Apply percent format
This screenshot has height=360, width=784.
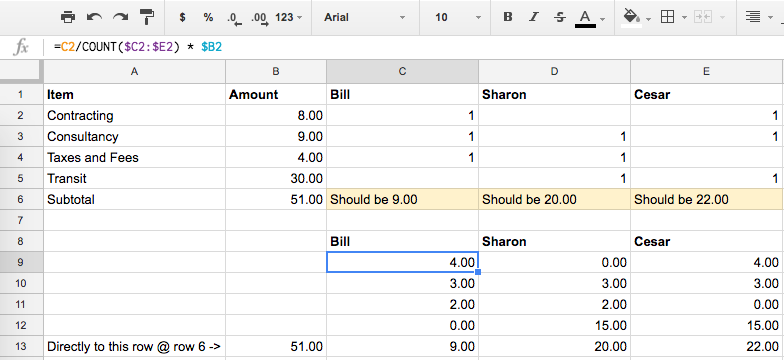pos(208,18)
